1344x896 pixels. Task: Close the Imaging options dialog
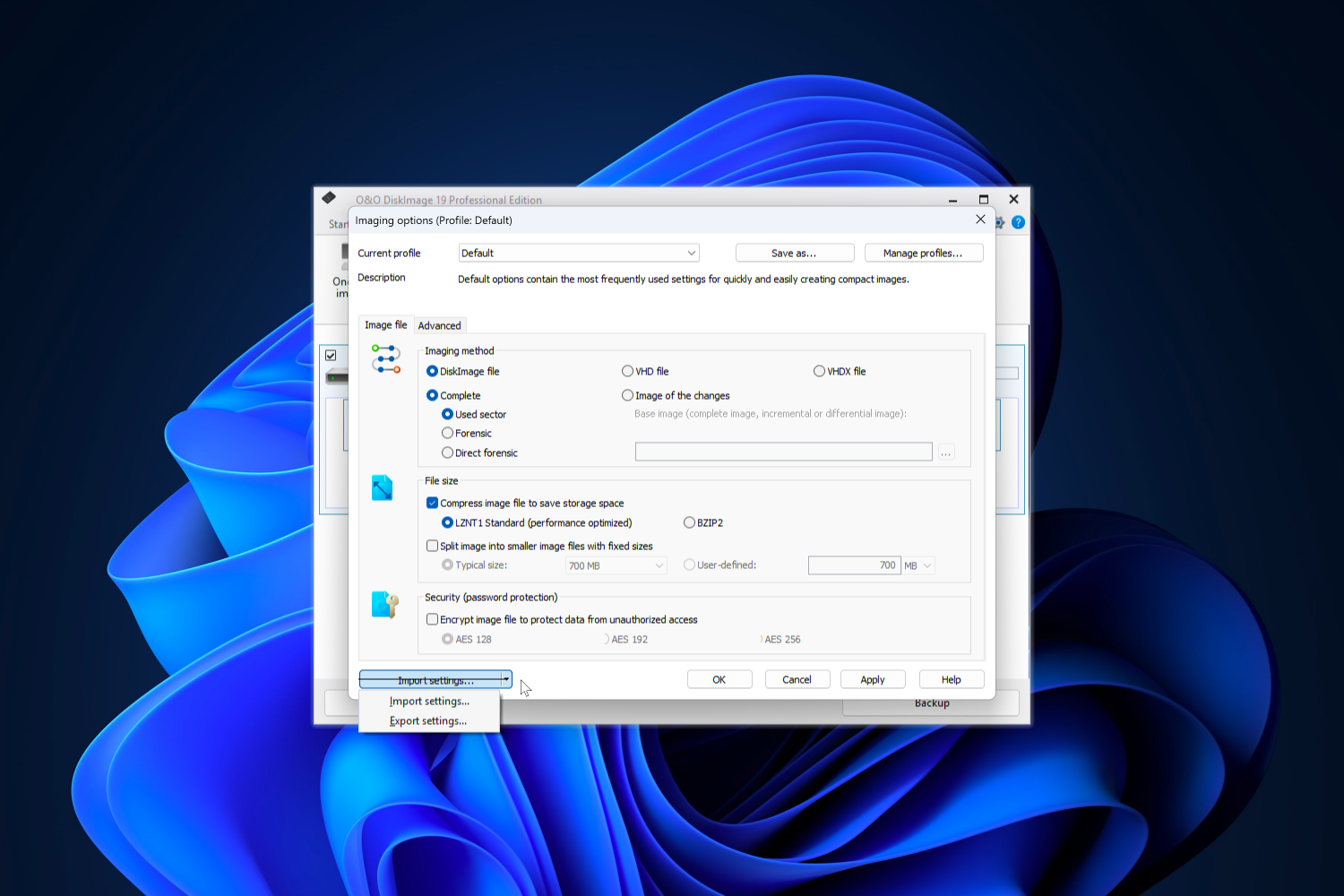[x=980, y=220]
